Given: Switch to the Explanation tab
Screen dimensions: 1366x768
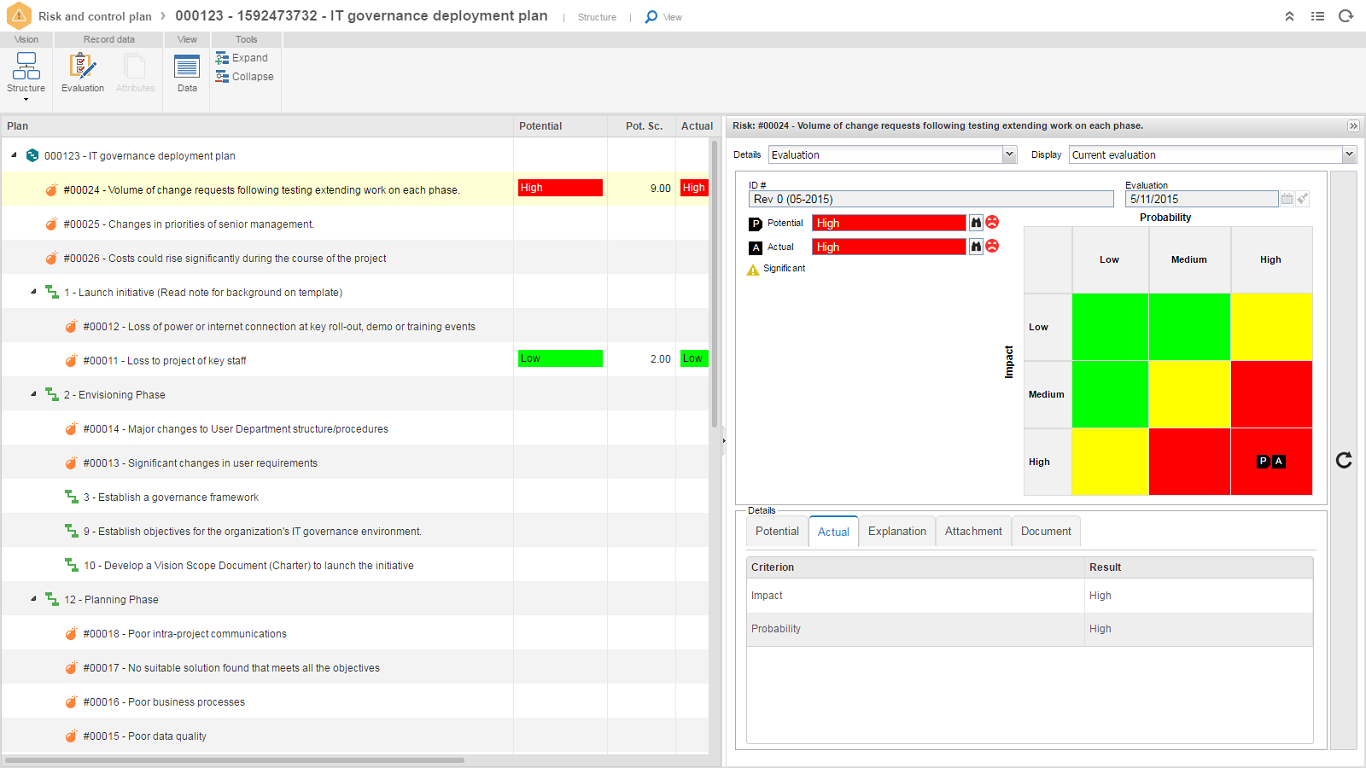Looking at the screenshot, I should (897, 531).
